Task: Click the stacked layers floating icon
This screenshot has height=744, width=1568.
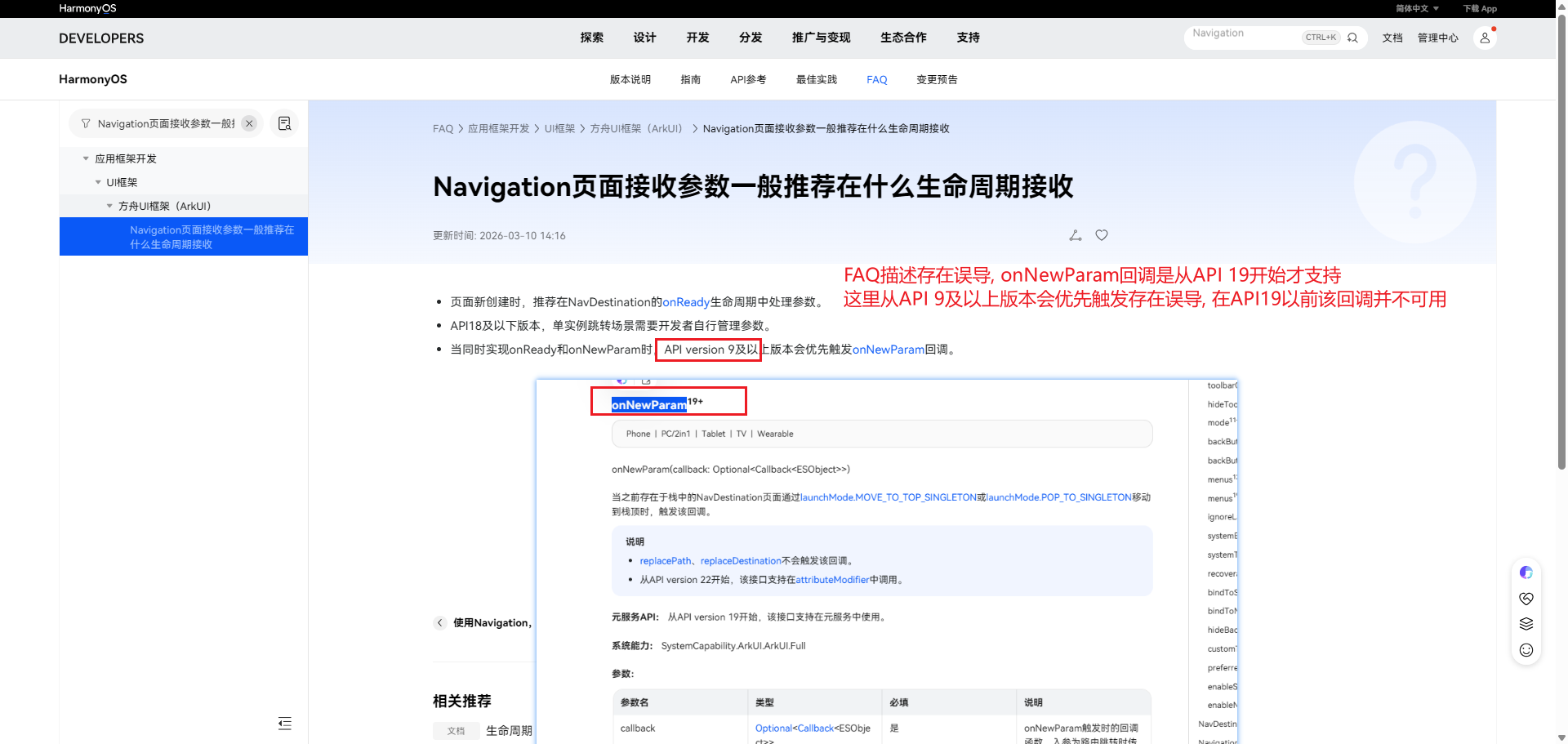Action: pos(1526,624)
